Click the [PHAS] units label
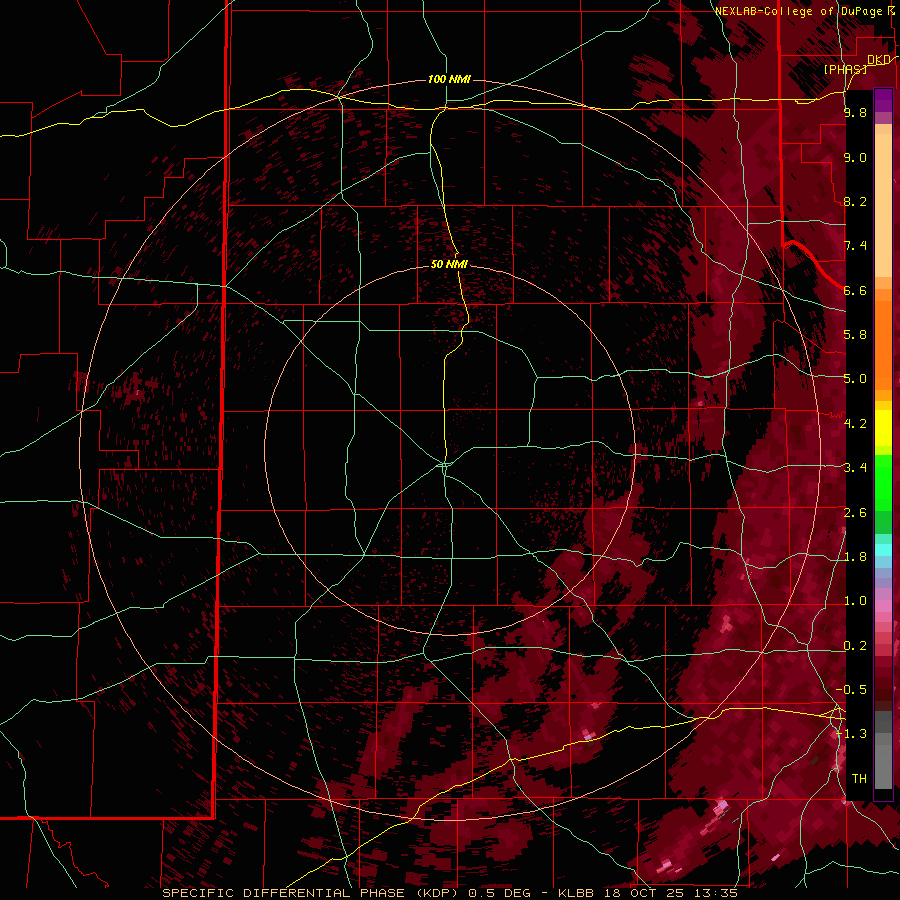 [x=845, y=69]
